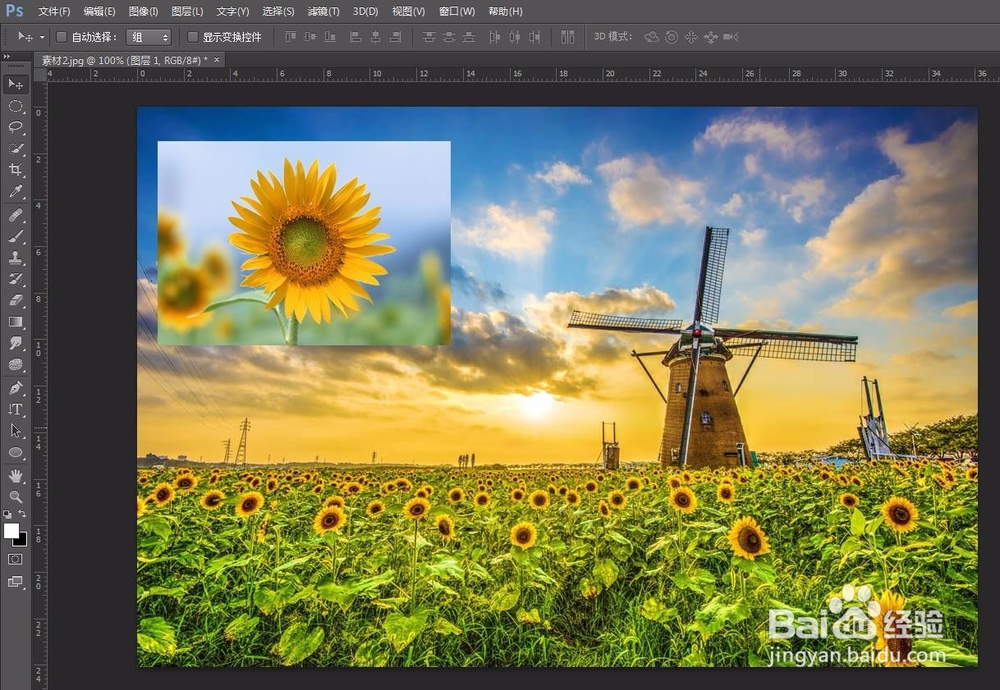This screenshot has width=1000, height=690.
Task: Open the 图层(L) menu
Action: click(x=187, y=11)
